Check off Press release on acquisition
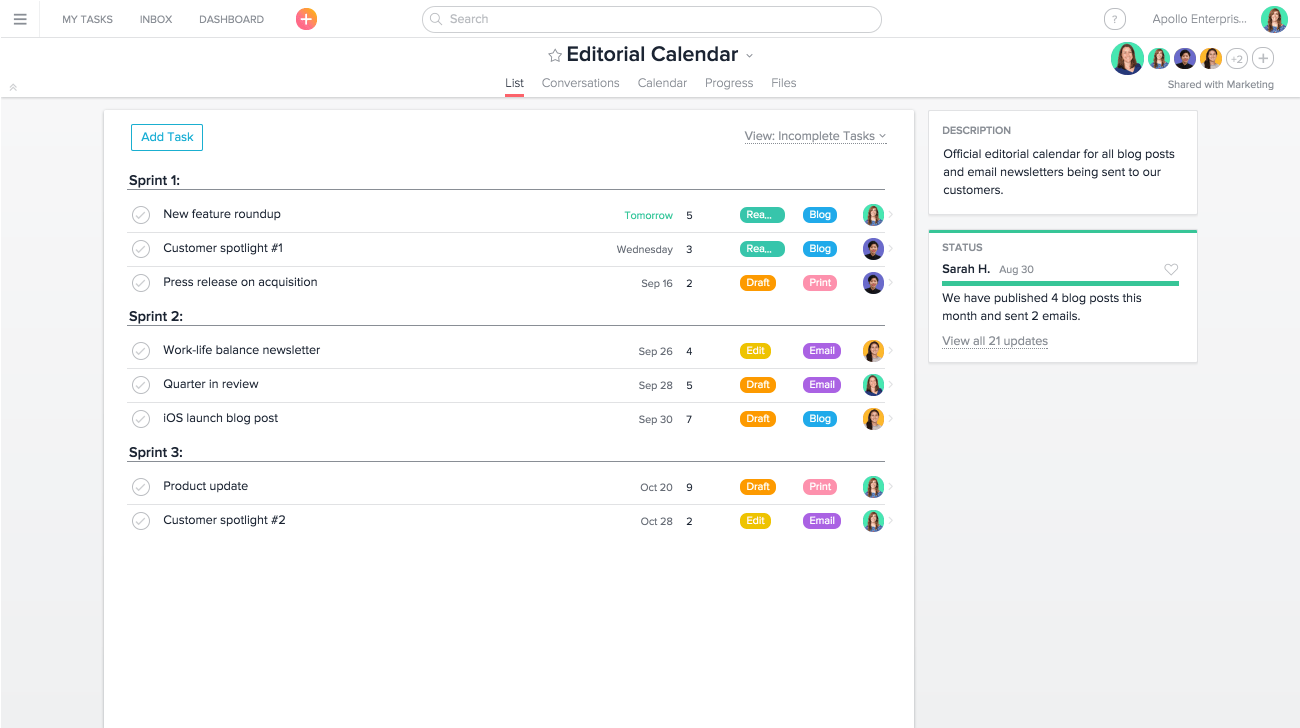The height and width of the screenshot is (728, 1300). point(141,283)
